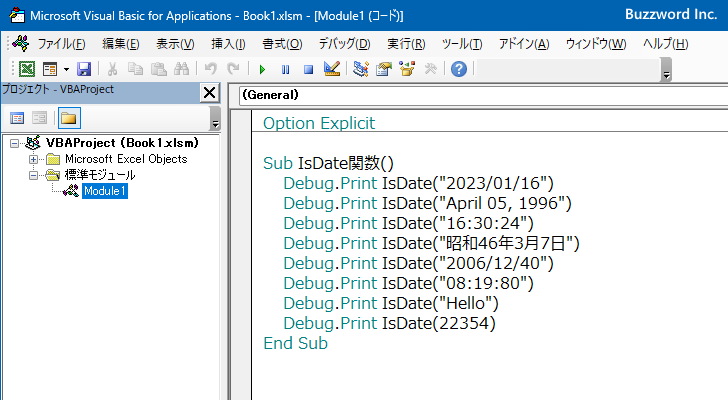The width and height of the screenshot is (728, 400).
Task: Click the View Object icon in project pane
Action: click(39, 118)
